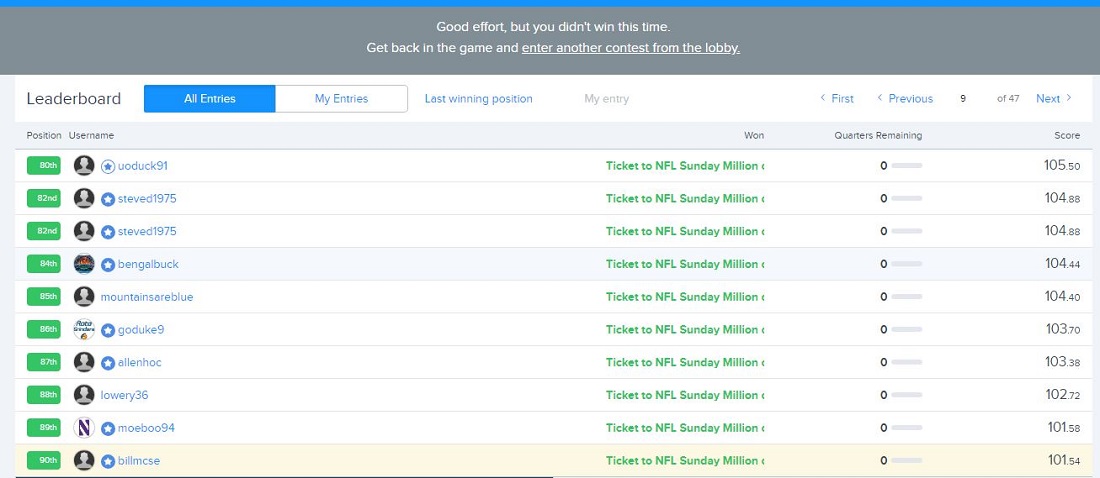1100x478 pixels.
Task: Click the My entry link
Action: [606, 99]
